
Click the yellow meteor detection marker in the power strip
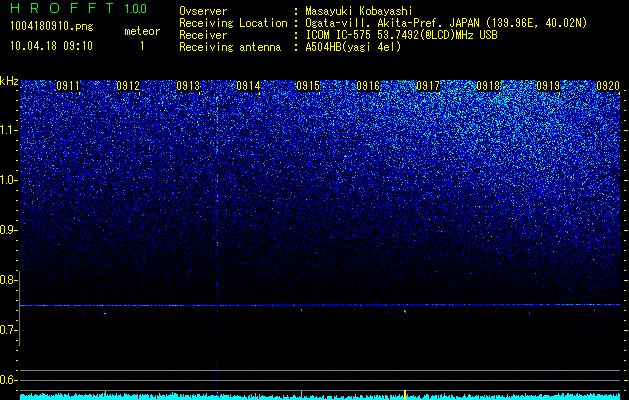(x=405, y=395)
